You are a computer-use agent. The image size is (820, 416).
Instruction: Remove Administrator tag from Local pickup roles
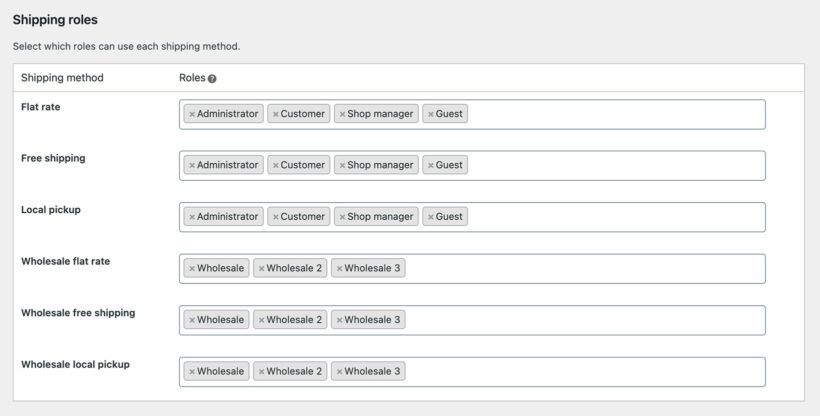point(192,217)
